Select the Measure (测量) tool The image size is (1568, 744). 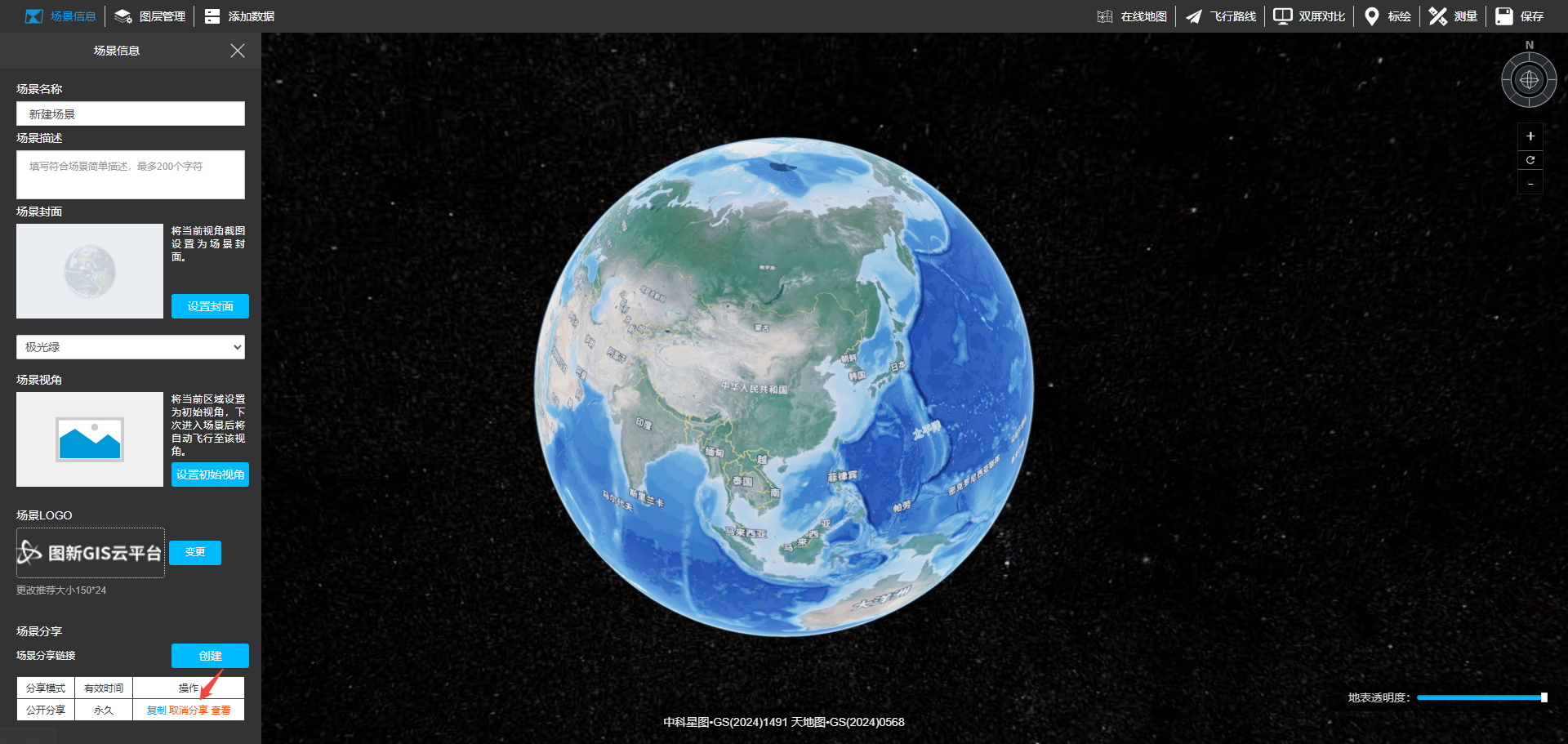(1454, 16)
